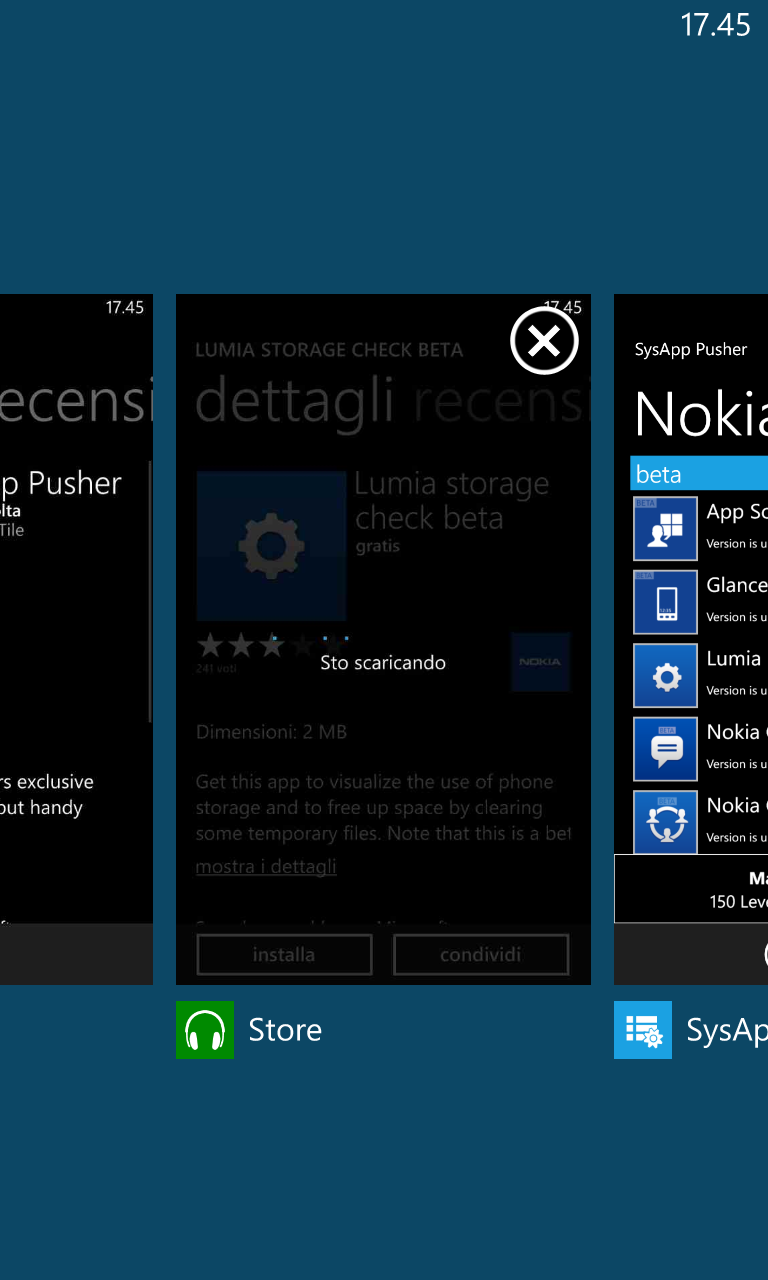768x1280 pixels.
Task: Tap the 241 voti text
Action: coord(217,669)
